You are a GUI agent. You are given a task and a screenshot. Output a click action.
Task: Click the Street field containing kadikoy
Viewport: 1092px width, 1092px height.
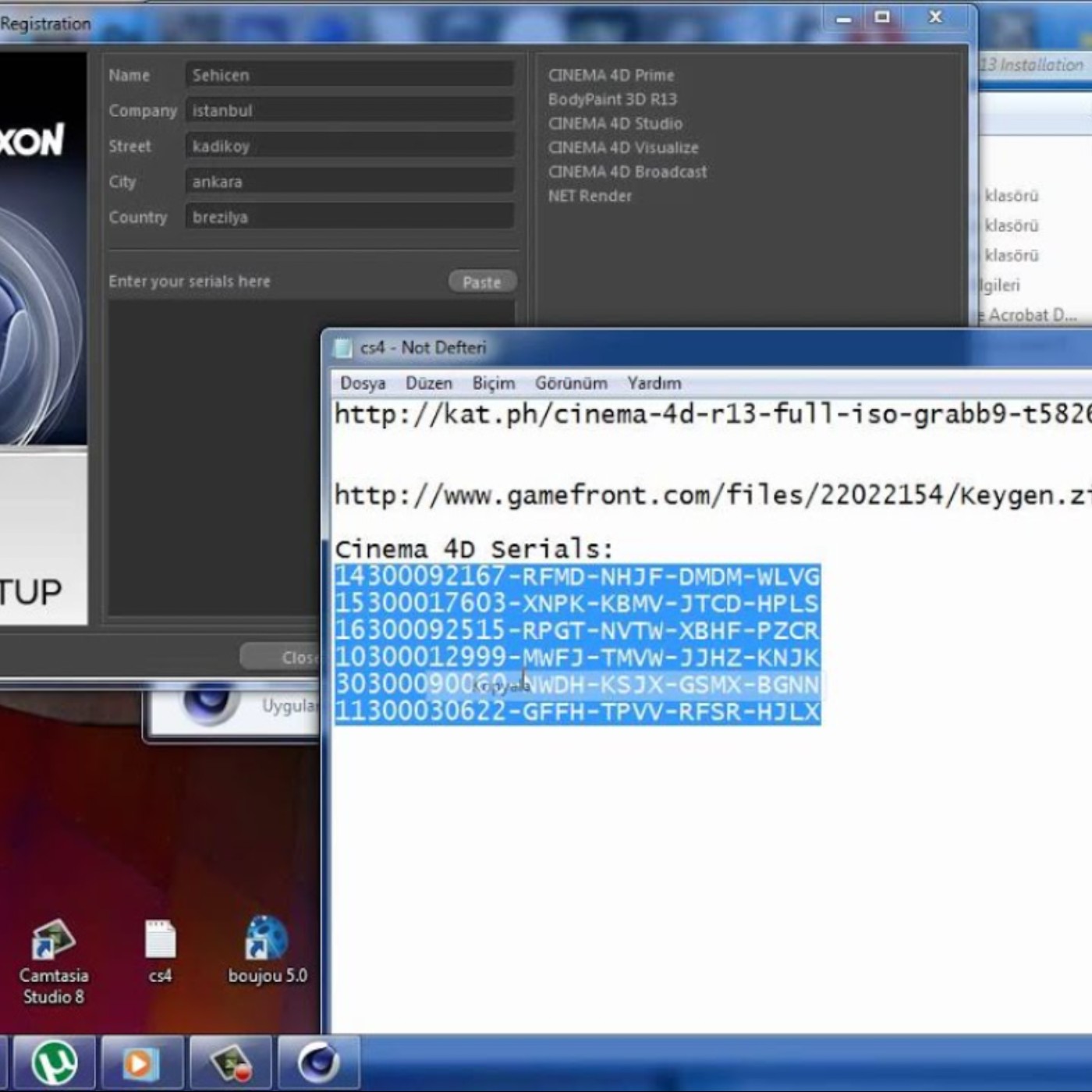tap(349, 146)
